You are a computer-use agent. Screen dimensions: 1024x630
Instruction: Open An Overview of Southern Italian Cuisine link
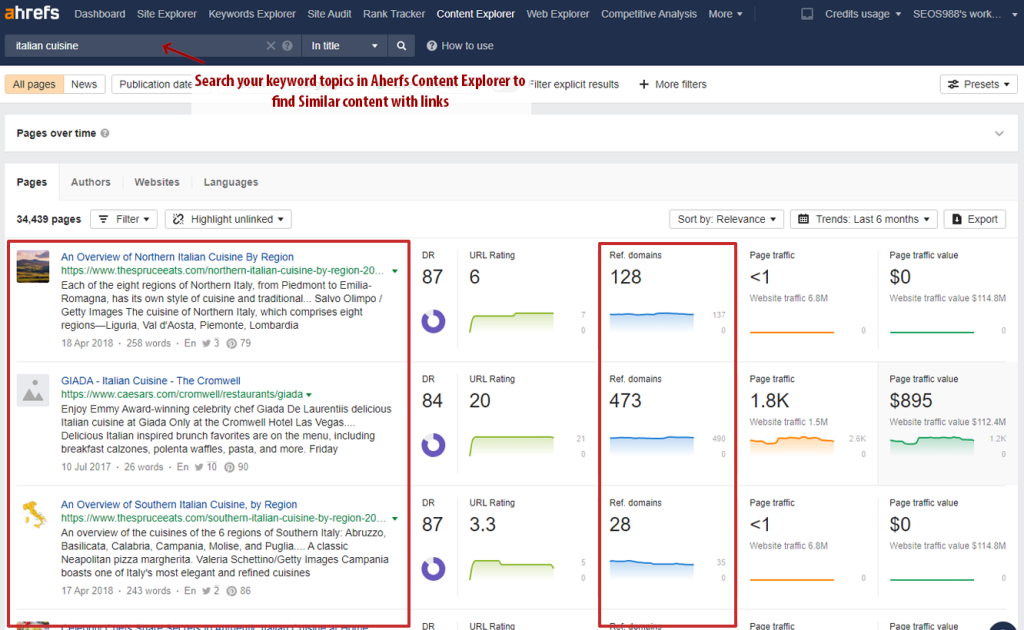pyautogui.click(x=179, y=505)
